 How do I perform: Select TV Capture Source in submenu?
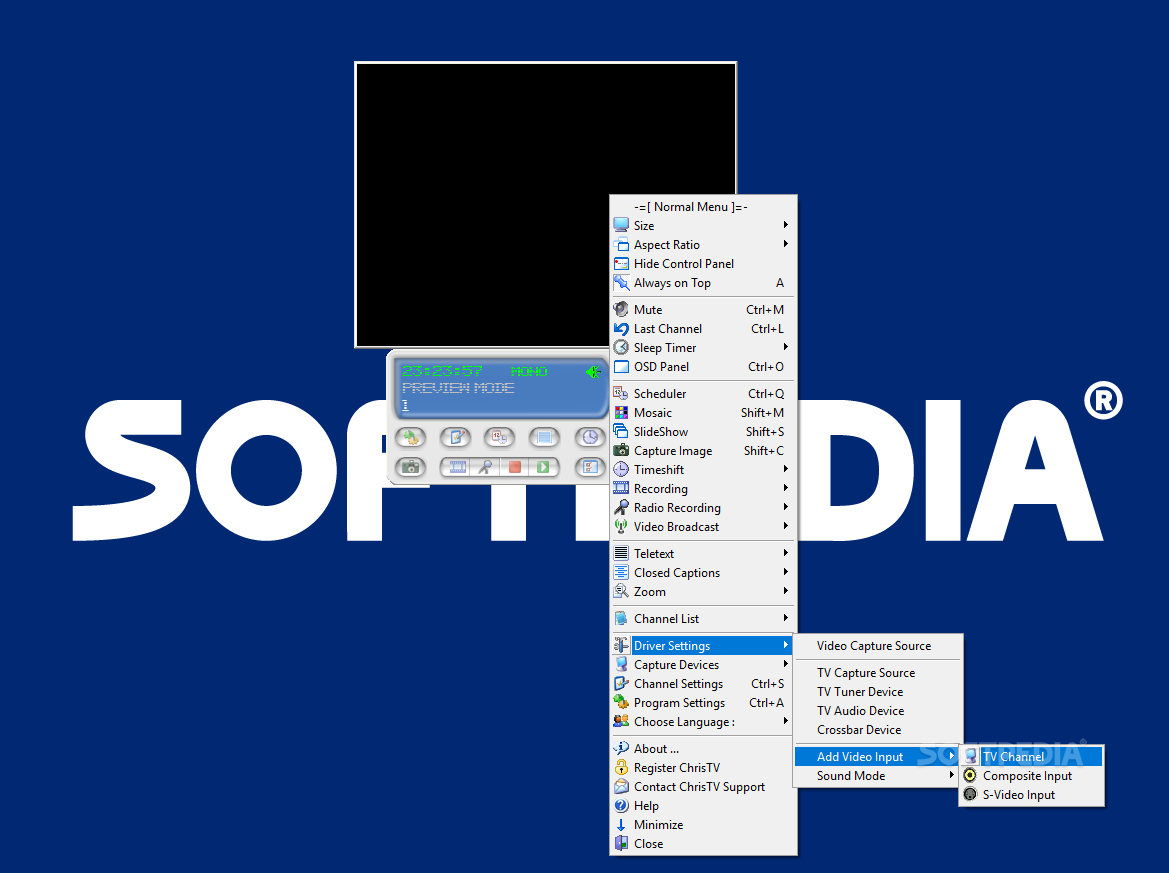coord(878,673)
